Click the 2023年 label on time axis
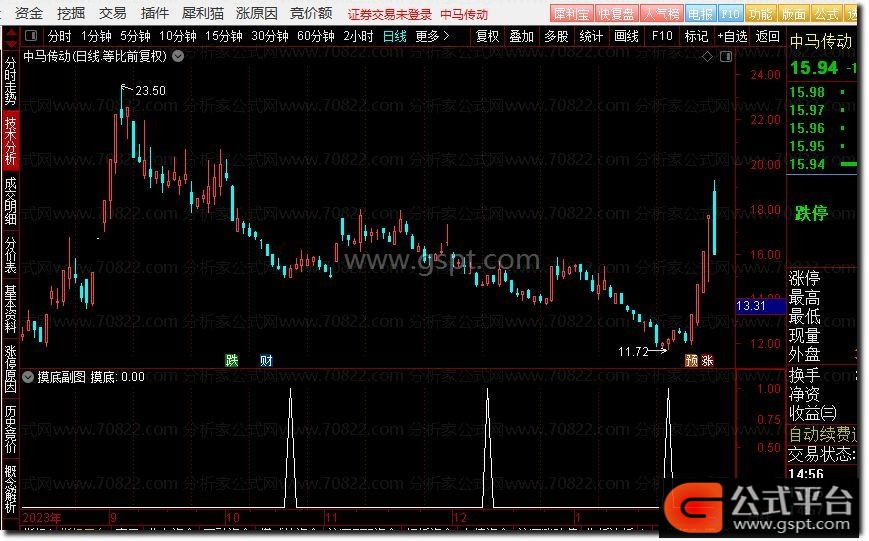Viewport: 869px width, 541px height. pos(42,518)
